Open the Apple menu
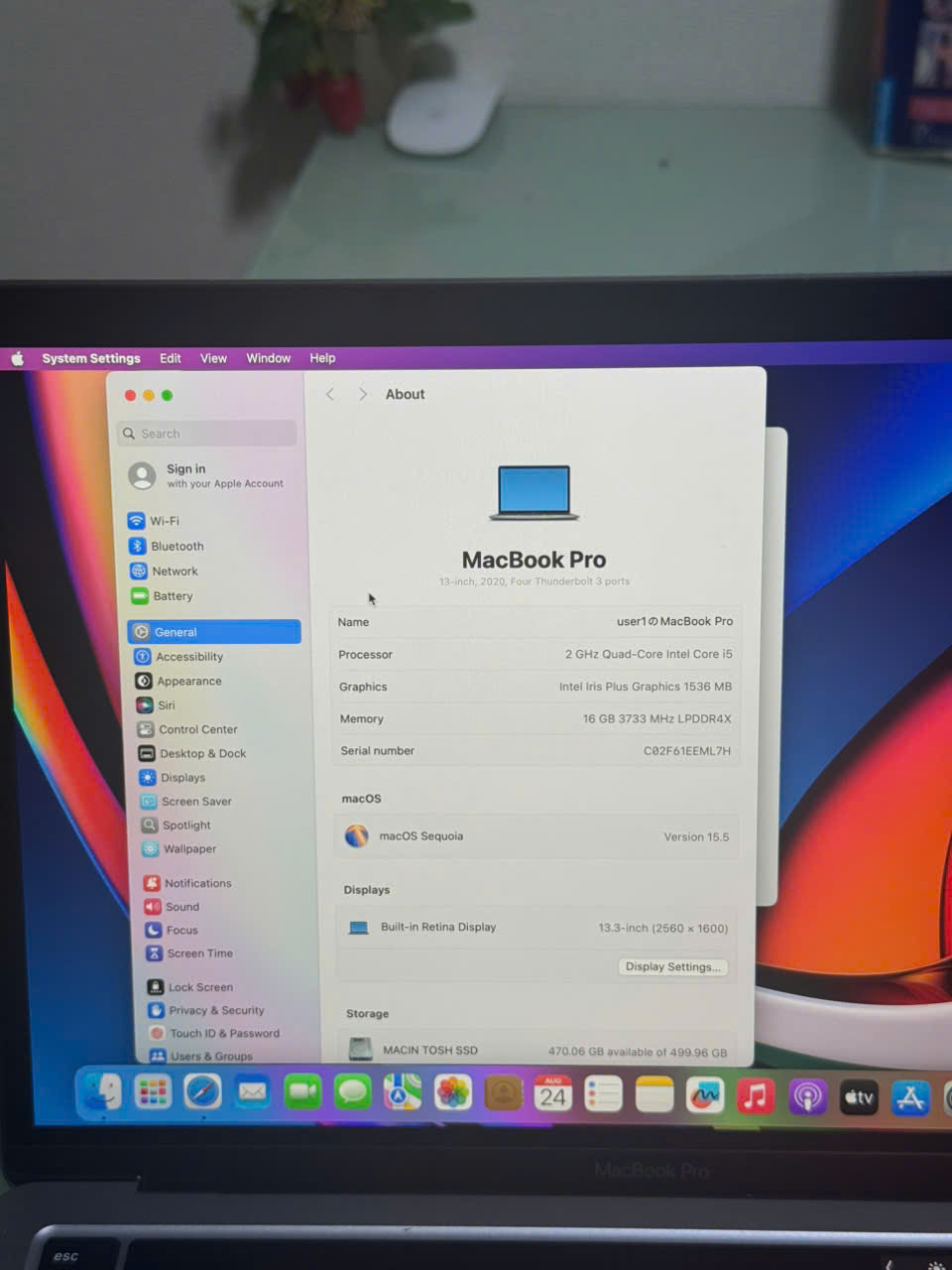Screen dimensions: 952x1270 17,358
